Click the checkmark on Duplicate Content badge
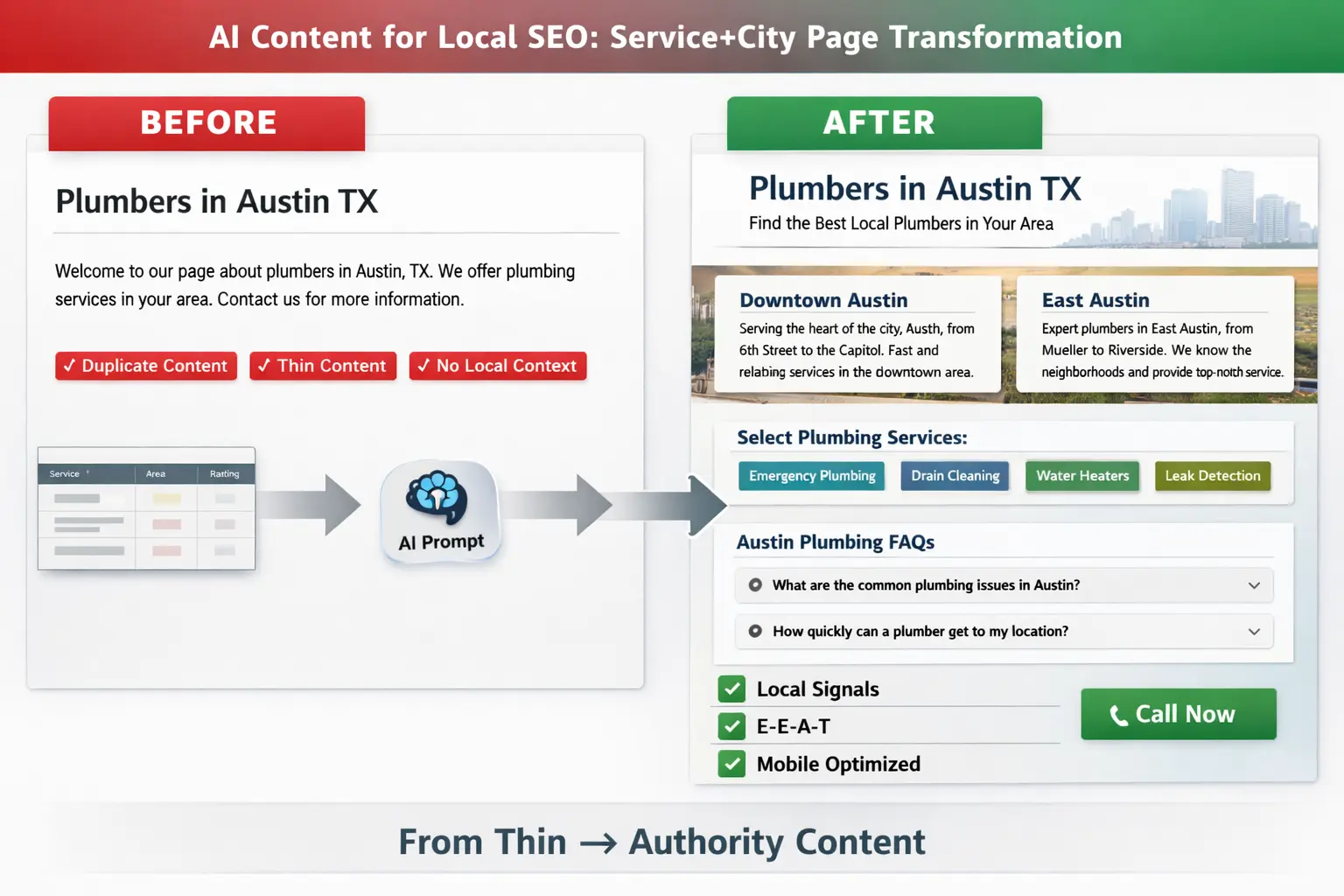Screen dimensions: 1344x896 coord(71,366)
